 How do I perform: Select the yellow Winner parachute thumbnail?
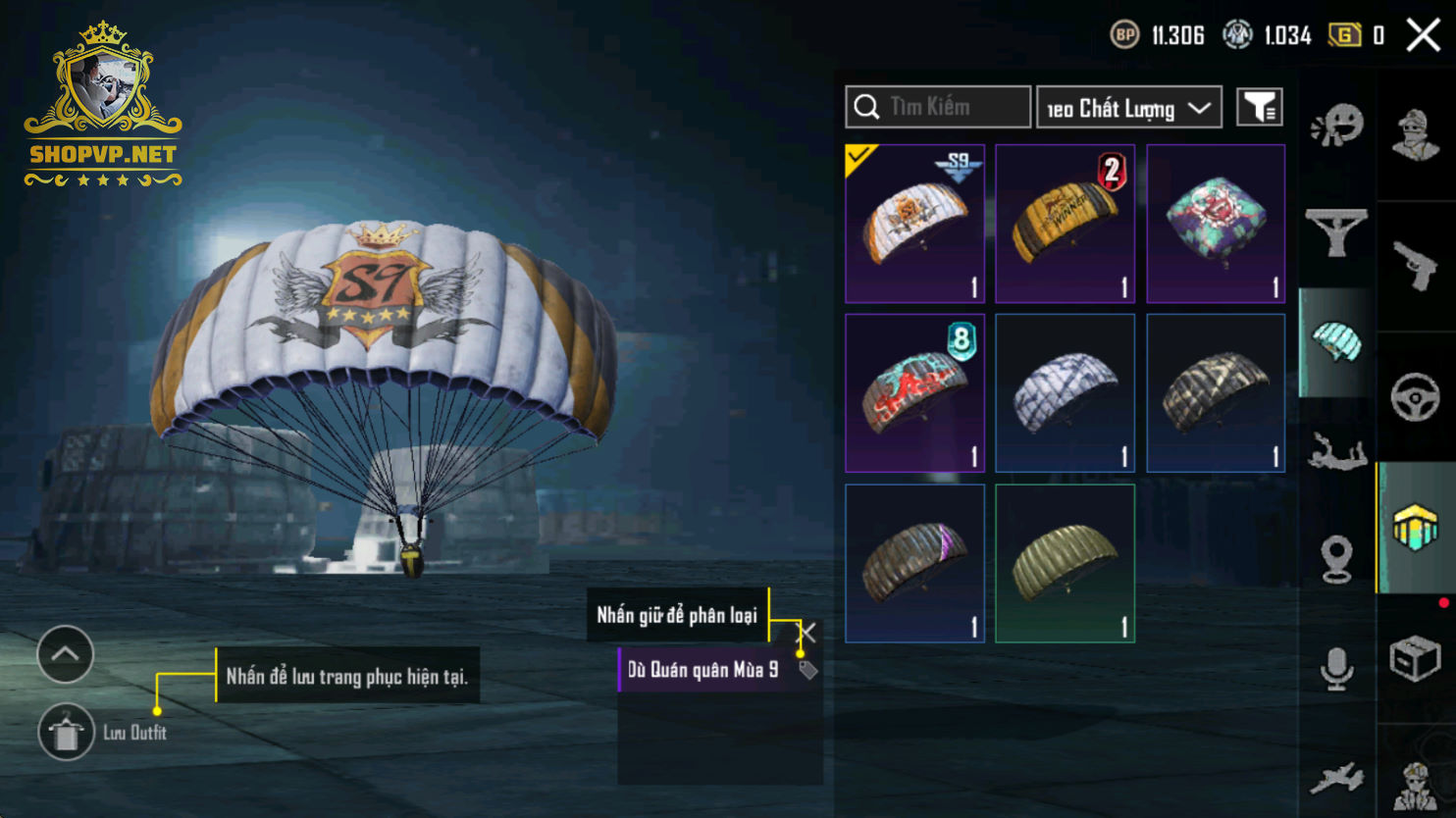coord(1066,224)
